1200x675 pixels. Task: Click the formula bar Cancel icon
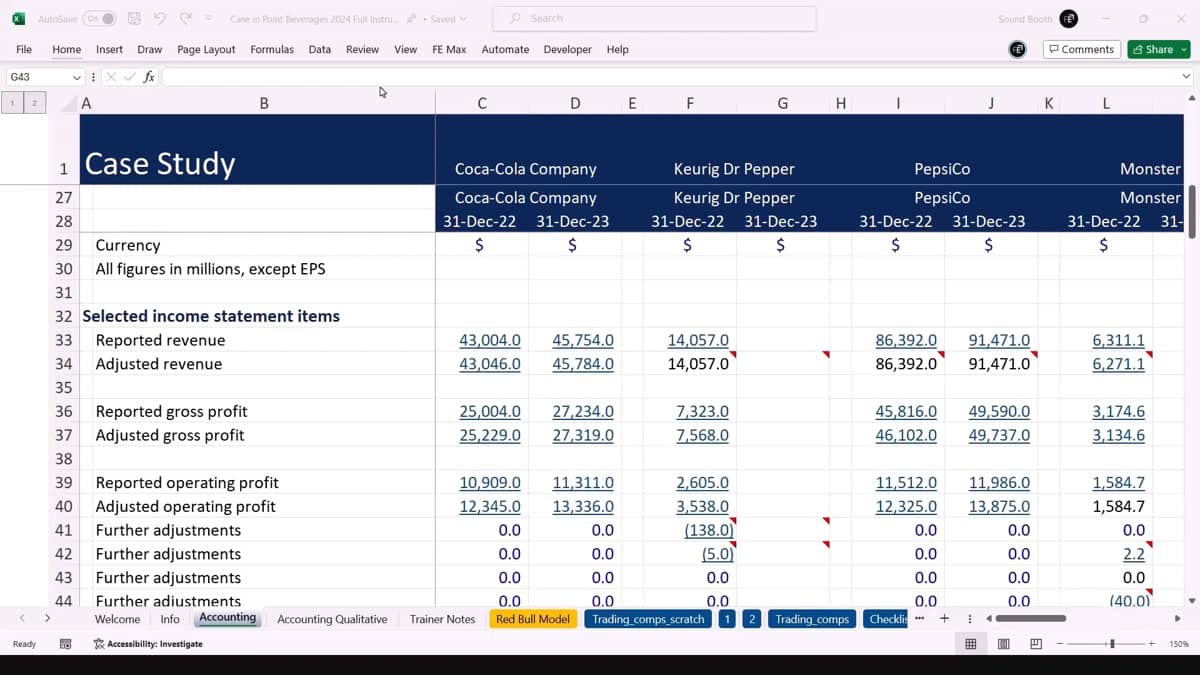(x=111, y=77)
